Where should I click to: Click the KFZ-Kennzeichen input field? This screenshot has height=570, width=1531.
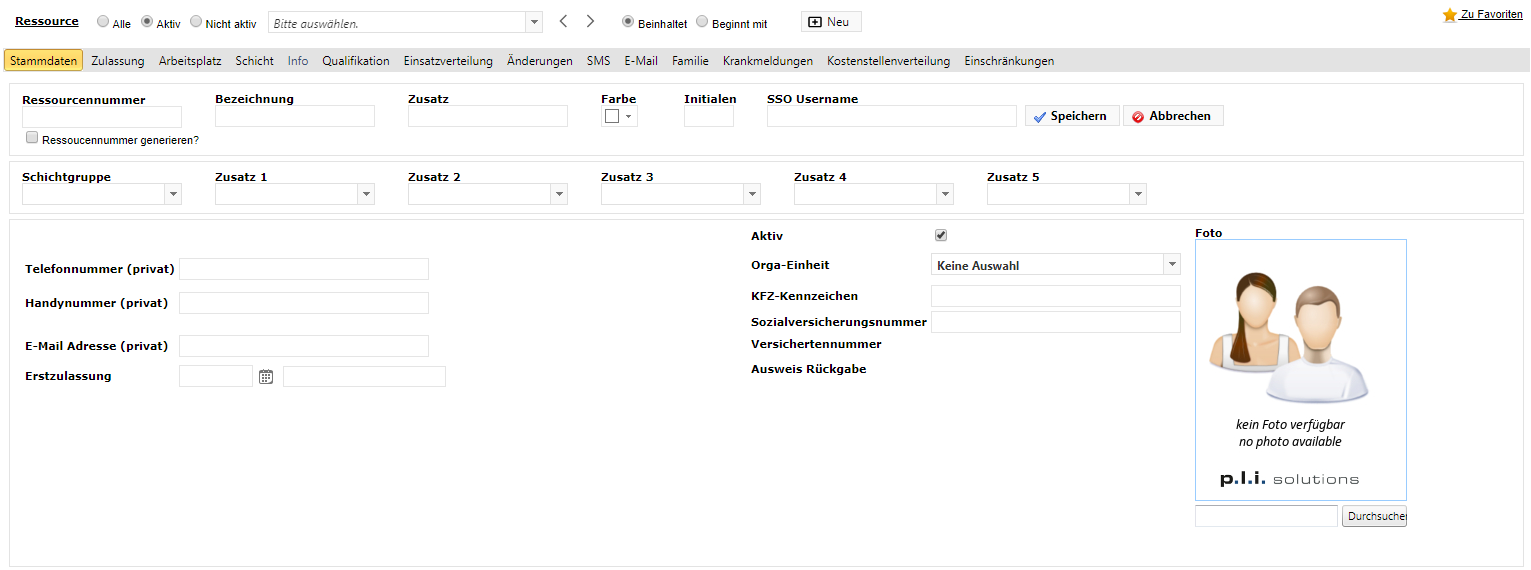(x=1056, y=296)
